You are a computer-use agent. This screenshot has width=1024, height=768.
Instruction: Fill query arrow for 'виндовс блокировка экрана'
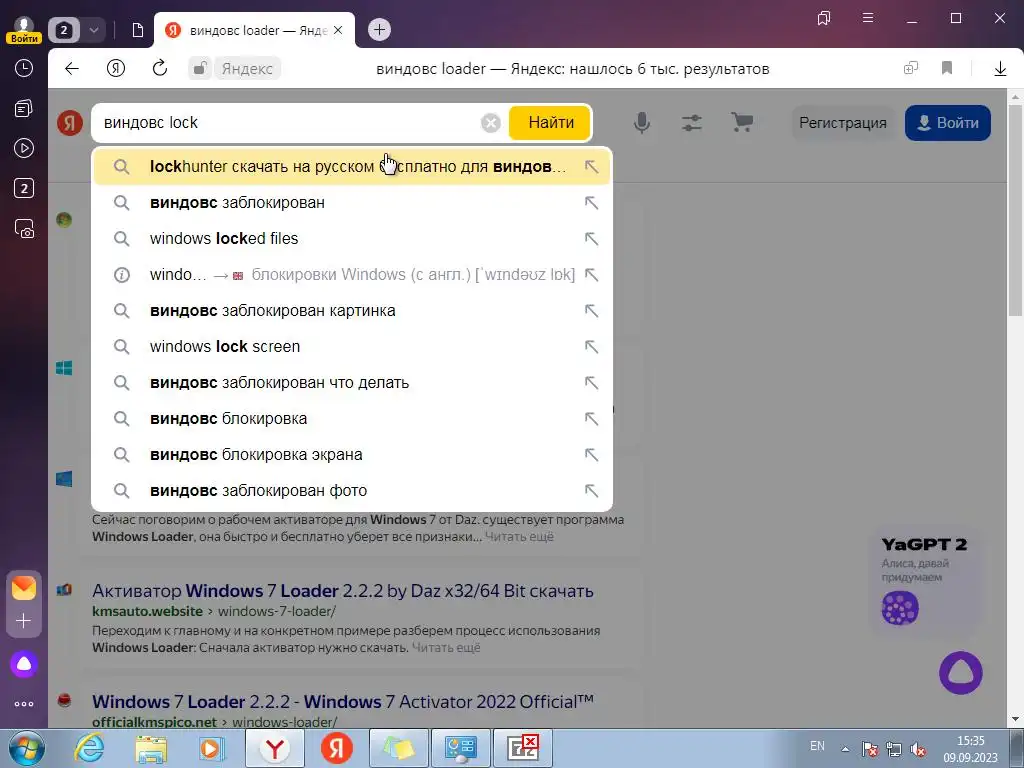point(591,455)
